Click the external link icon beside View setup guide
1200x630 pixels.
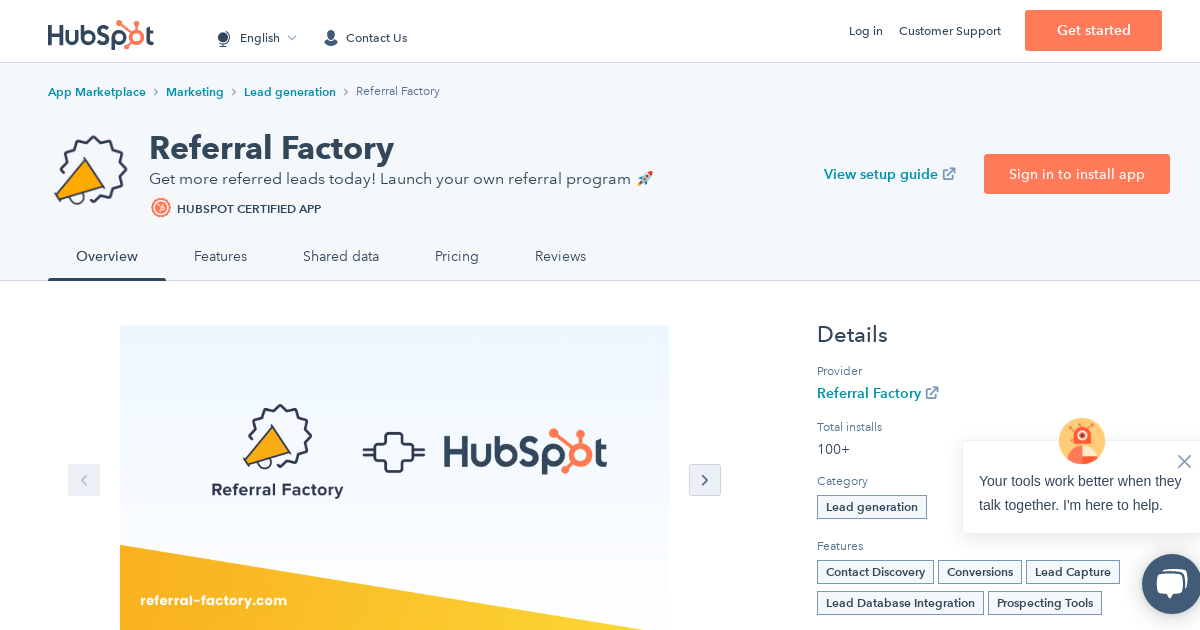(948, 173)
